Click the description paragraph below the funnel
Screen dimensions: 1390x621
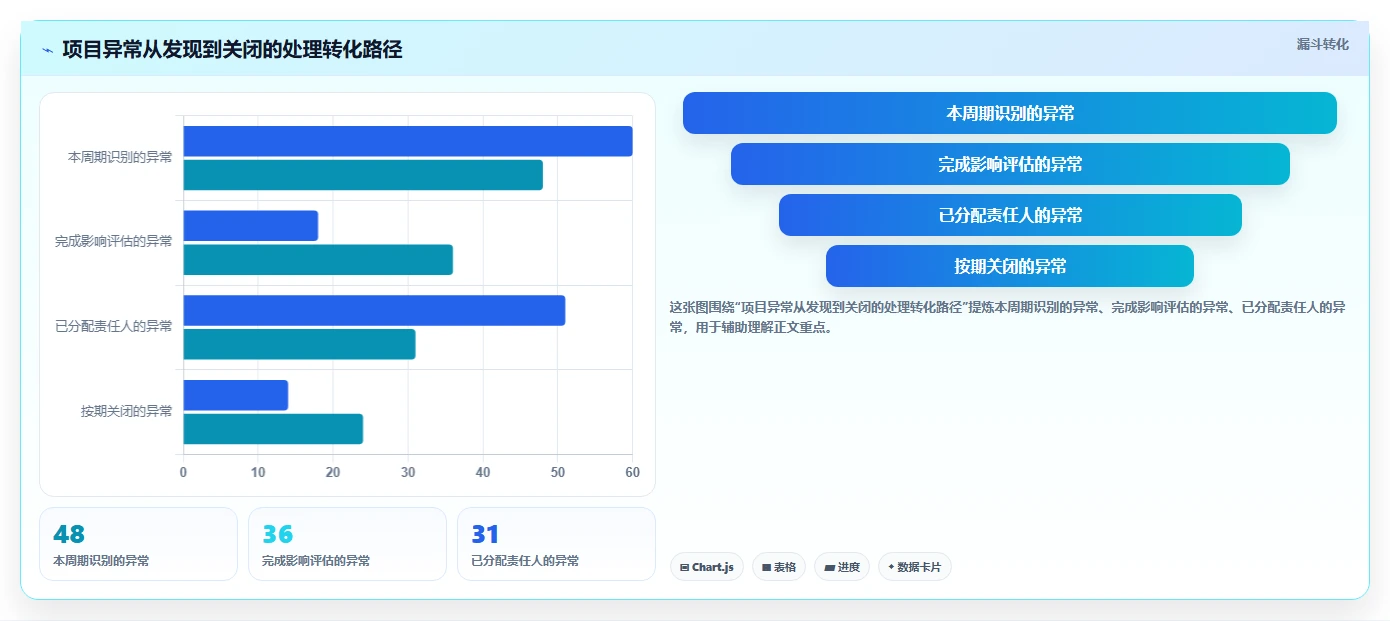[1008, 317]
